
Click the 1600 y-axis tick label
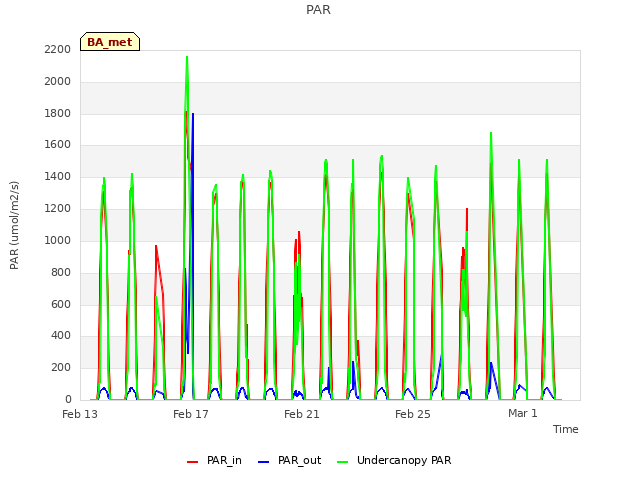[58, 144]
